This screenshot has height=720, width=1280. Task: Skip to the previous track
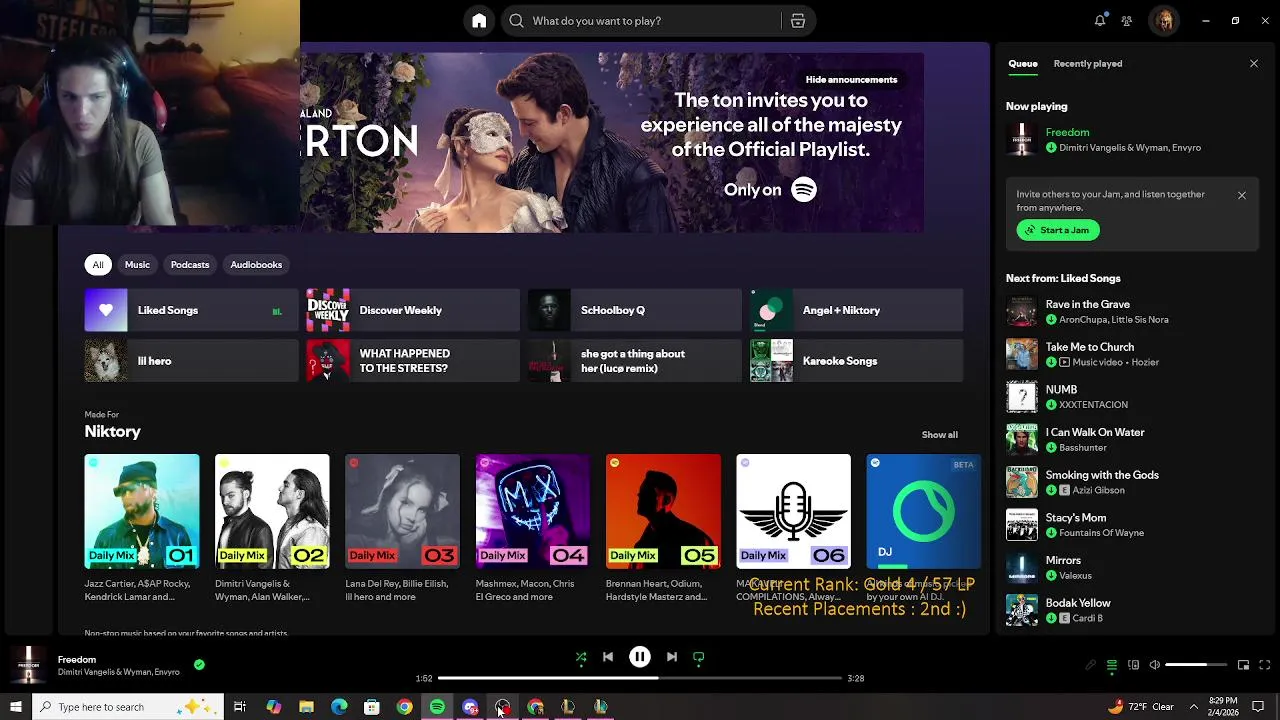coord(608,657)
